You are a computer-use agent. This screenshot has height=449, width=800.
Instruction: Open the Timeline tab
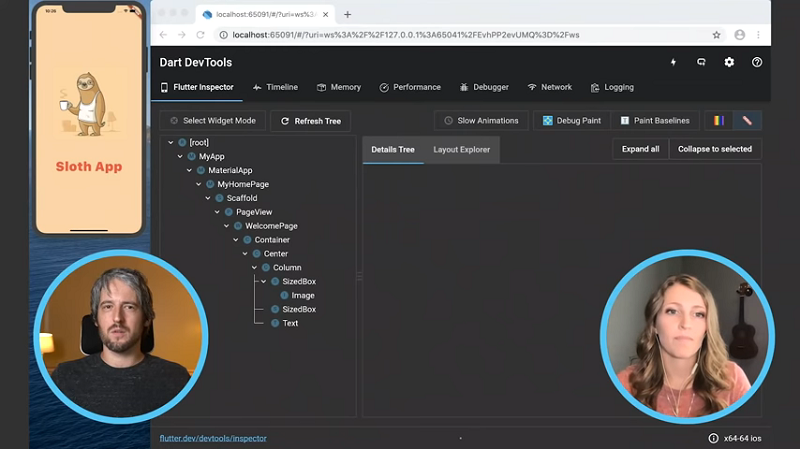pyautogui.click(x=275, y=87)
